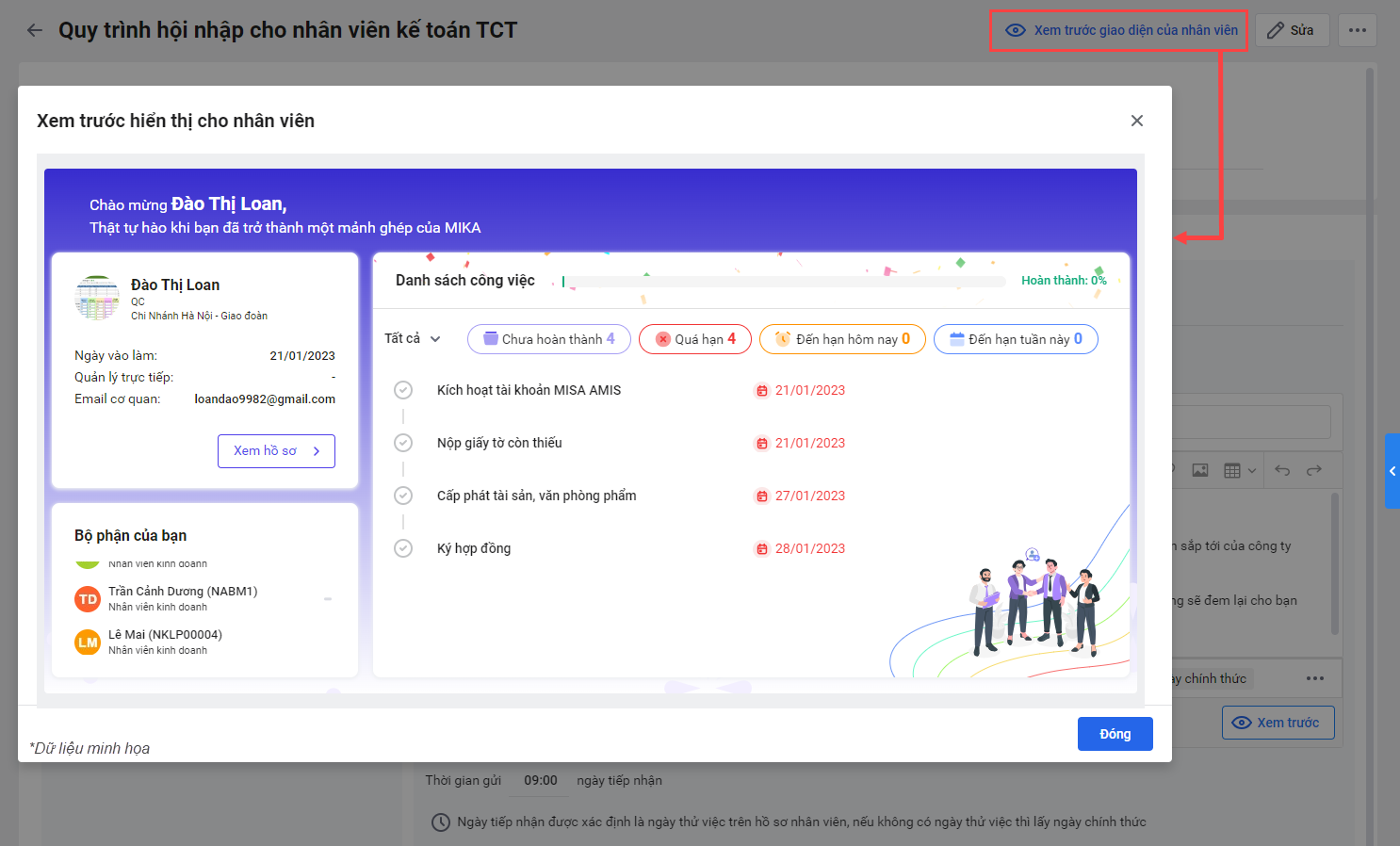
Task: Click the undo arrow in the editor toolbar
Action: click(1281, 469)
